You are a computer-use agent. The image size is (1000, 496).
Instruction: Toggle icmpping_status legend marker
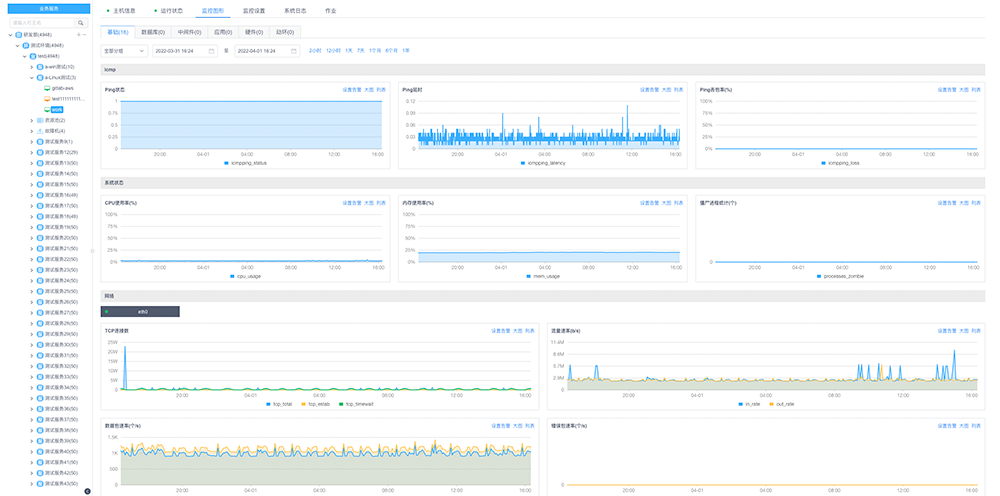pyautogui.click(x=226, y=163)
